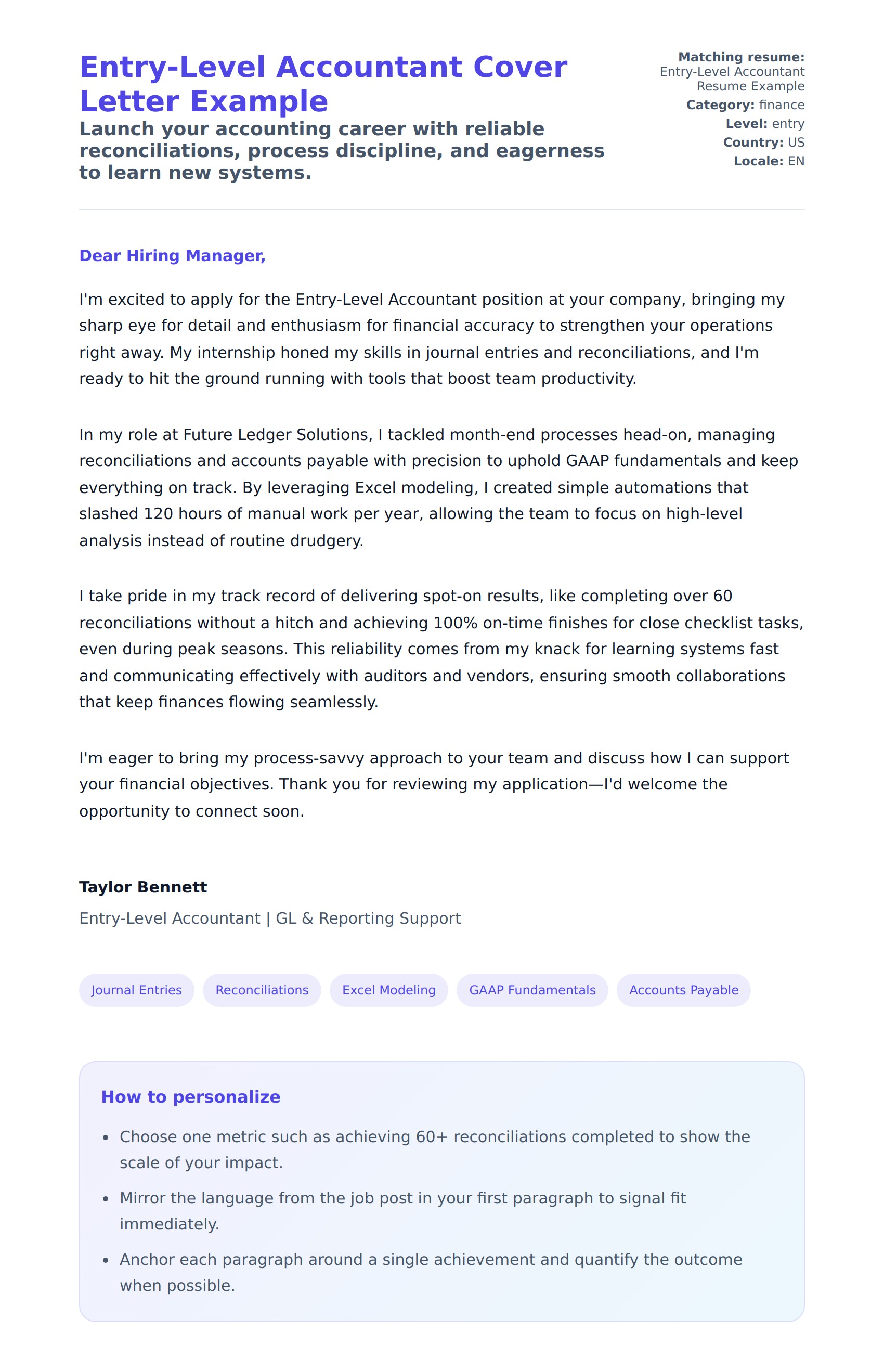Click the How to personalize heading
This screenshot has width=884, height=1372.
190,1096
